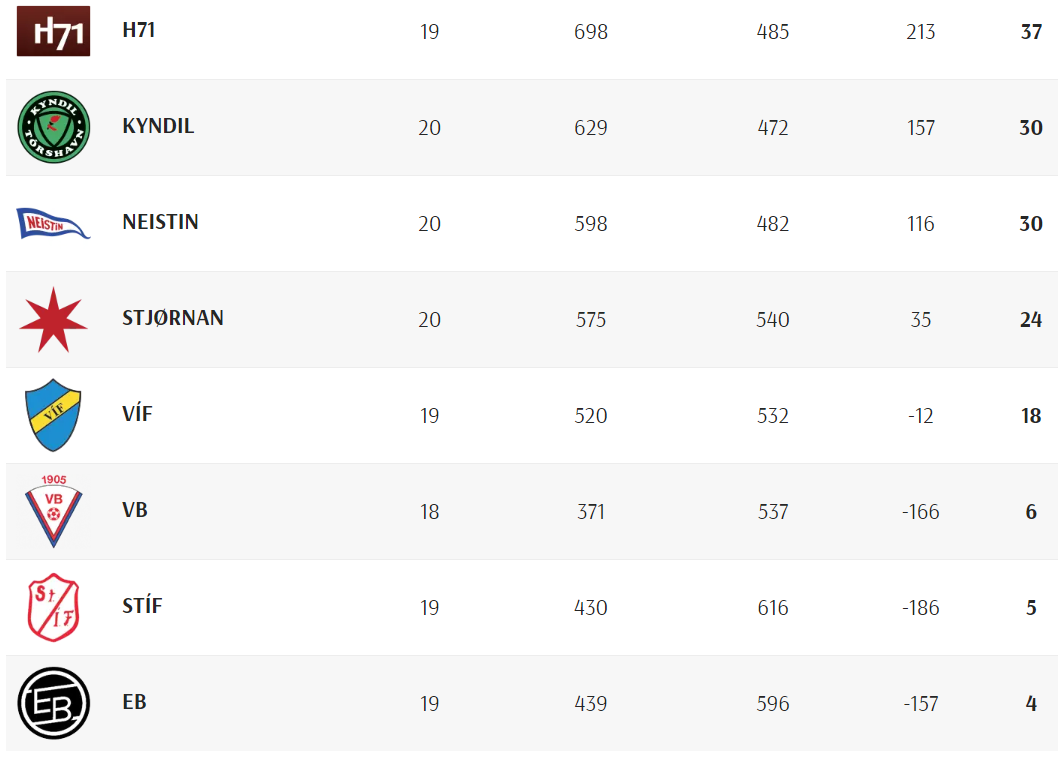
Task: Click the red Stjørnan star logo
Action: (53, 319)
